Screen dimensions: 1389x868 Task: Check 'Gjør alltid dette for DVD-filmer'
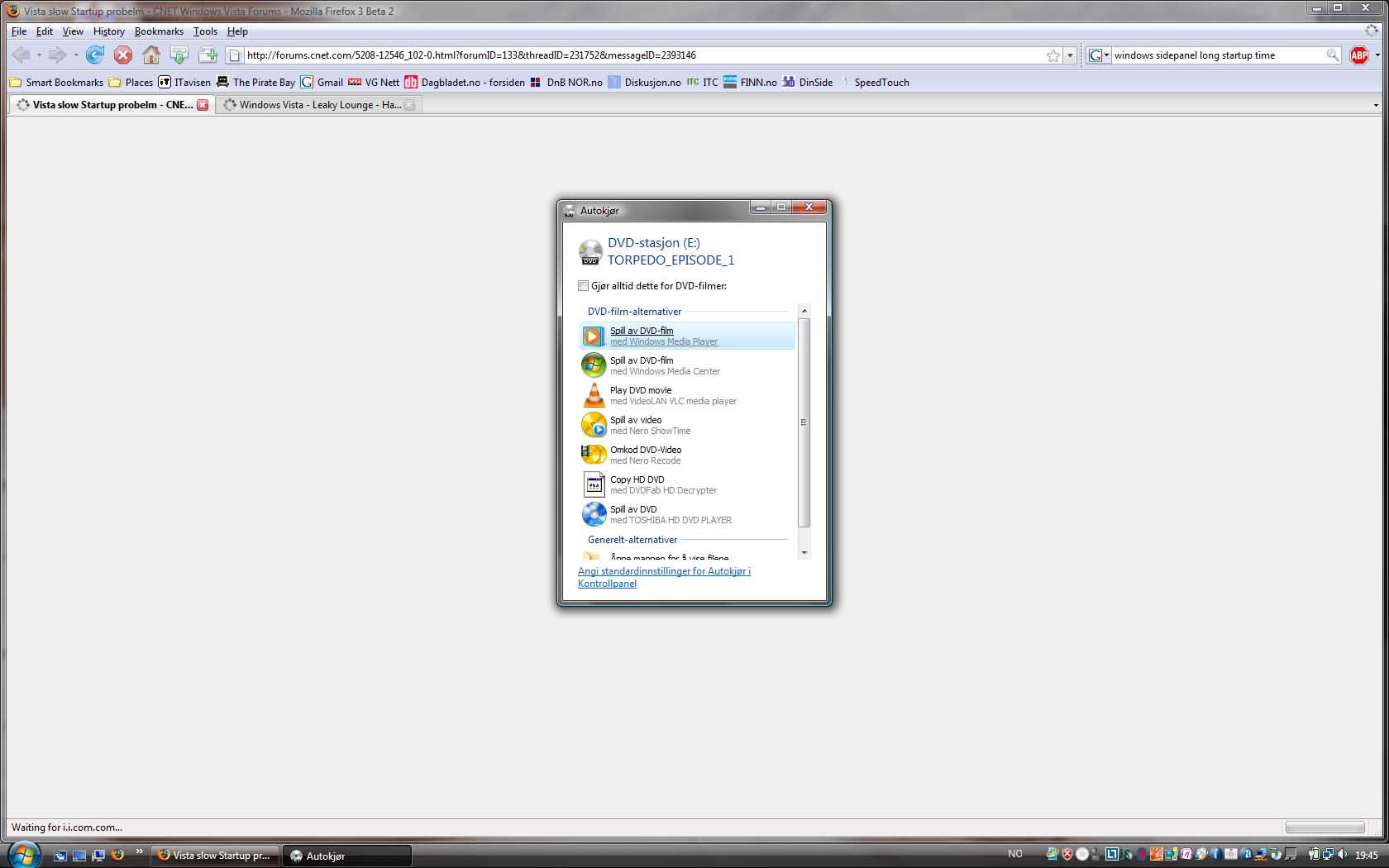[583, 286]
